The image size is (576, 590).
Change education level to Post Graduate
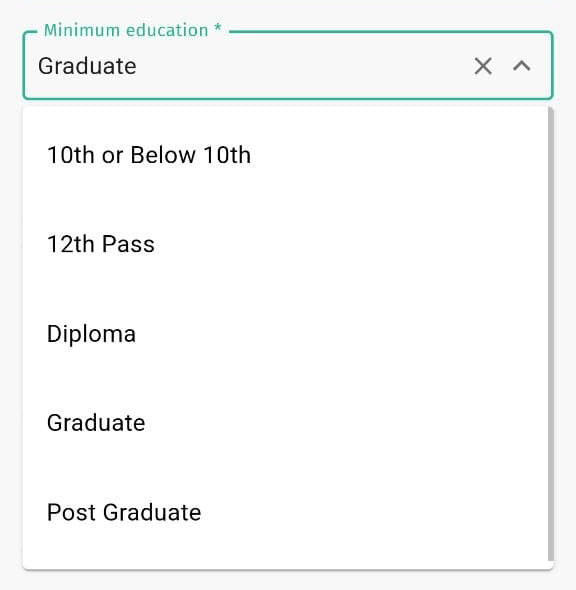286,512
